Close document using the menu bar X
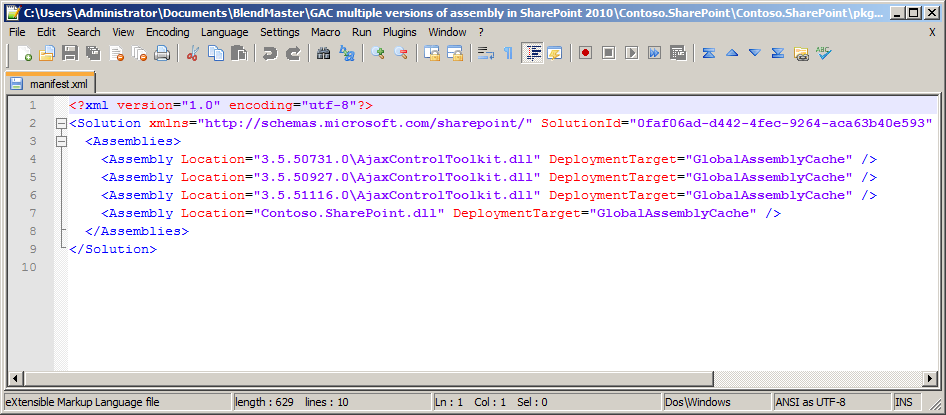This screenshot has height=415, width=946. point(932,33)
